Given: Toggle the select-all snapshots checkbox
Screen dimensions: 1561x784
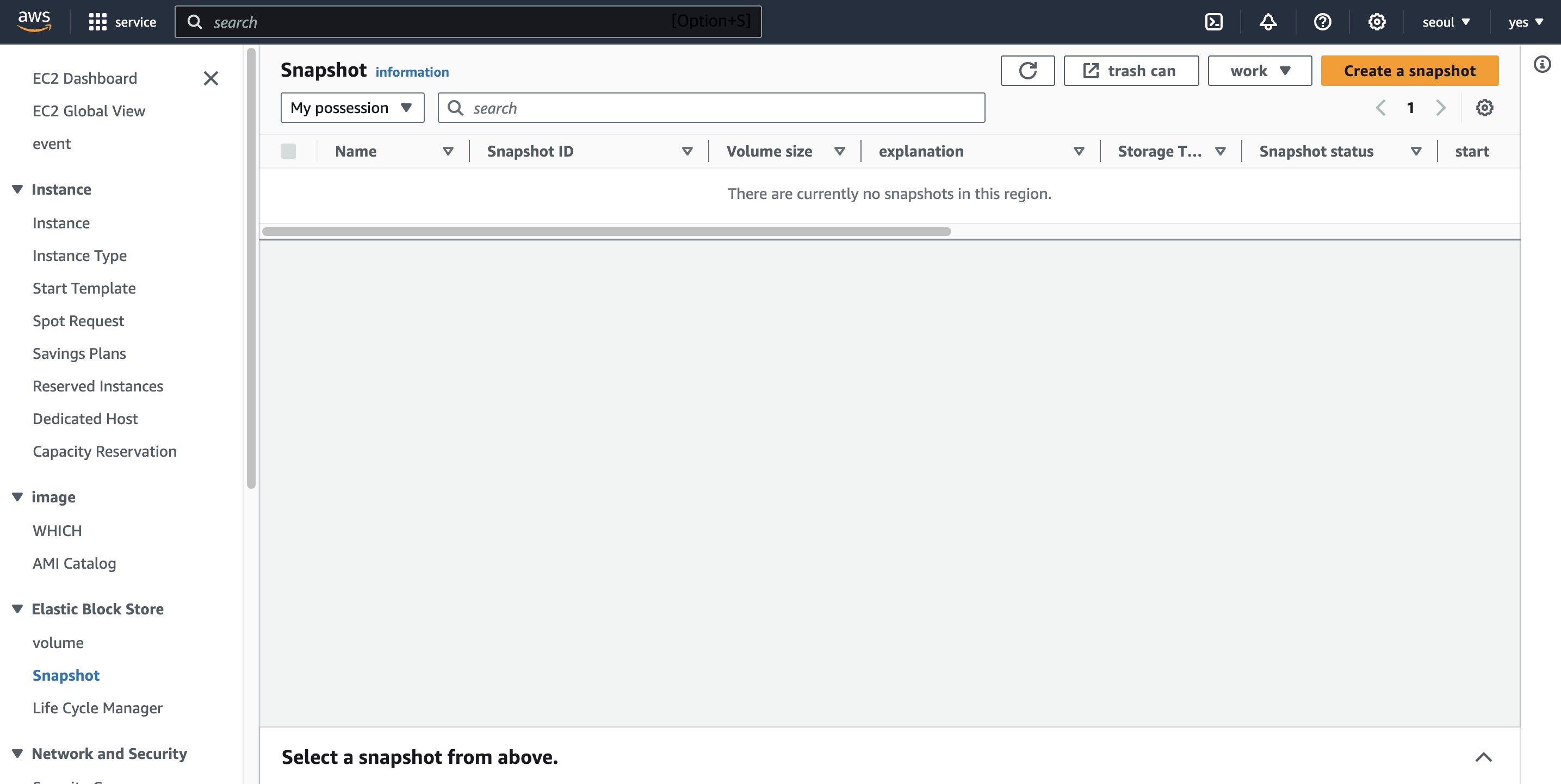Looking at the screenshot, I should [288, 152].
